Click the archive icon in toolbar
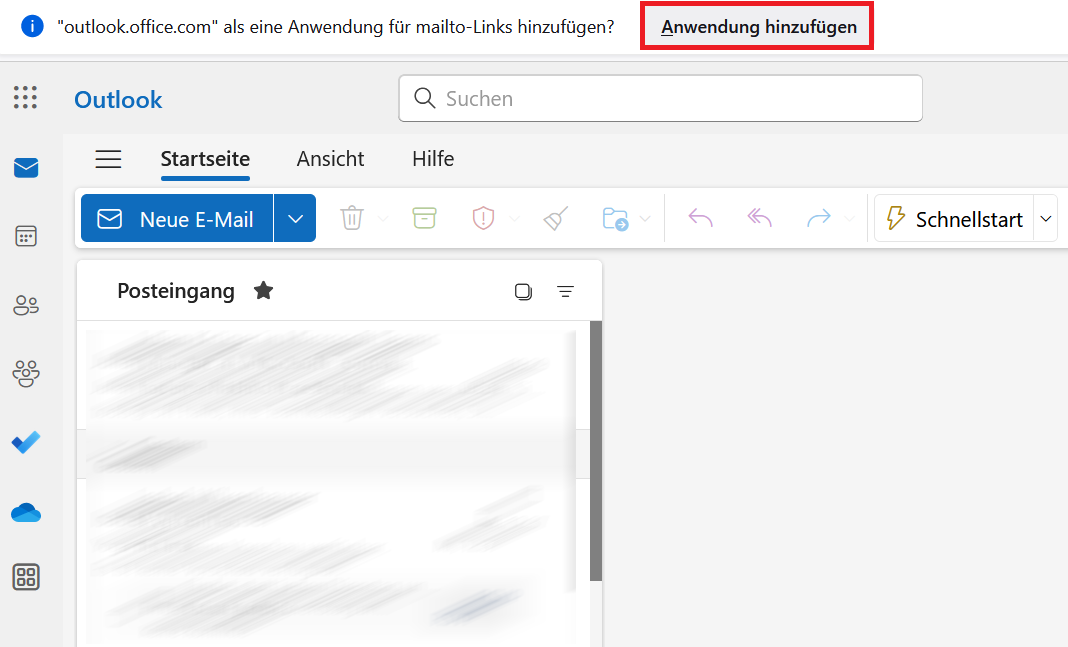The height and width of the screenshot is (647, 1068). (424, 218)
